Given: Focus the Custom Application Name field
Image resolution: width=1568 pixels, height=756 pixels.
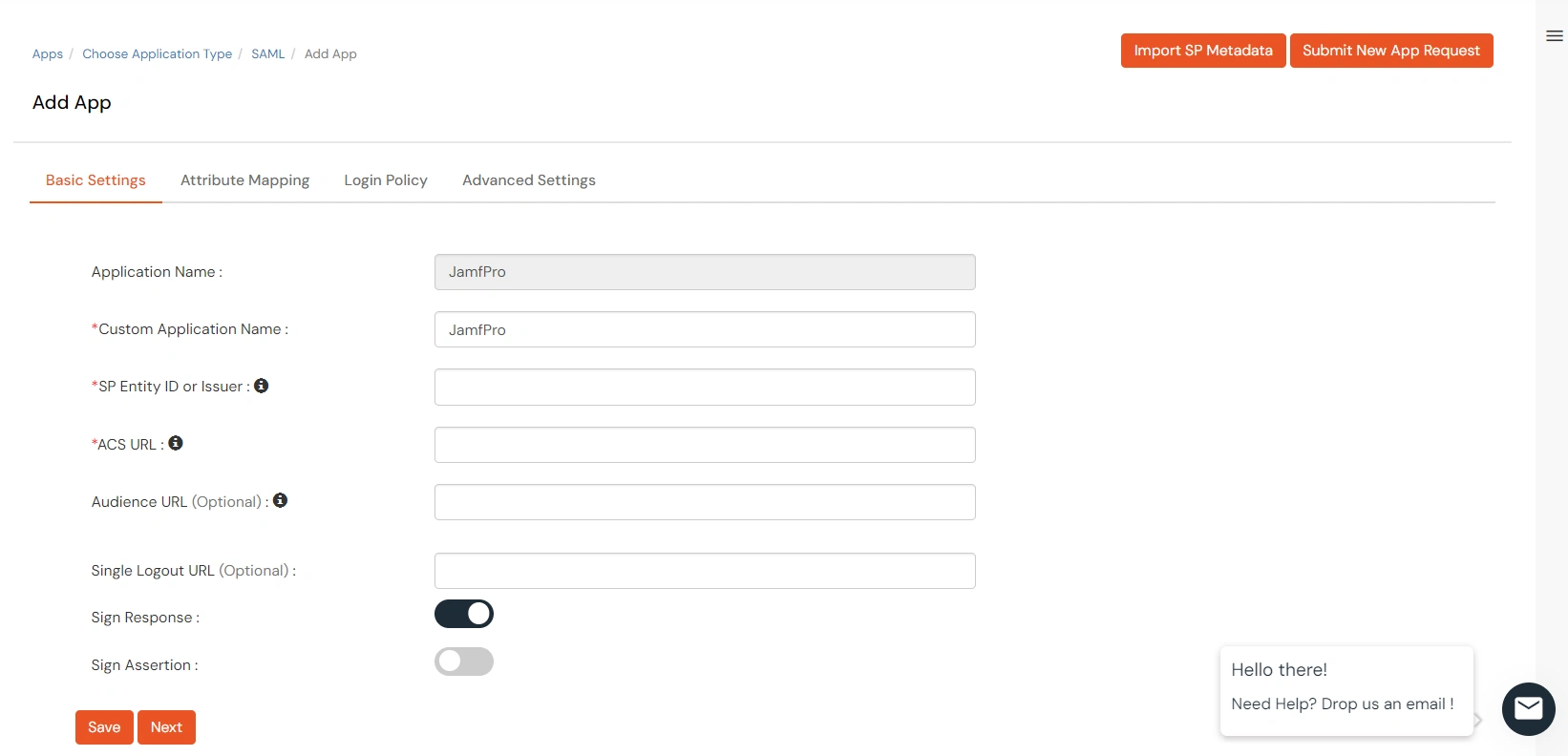Looking at the screenshot, I should click(x=705, y=329).
